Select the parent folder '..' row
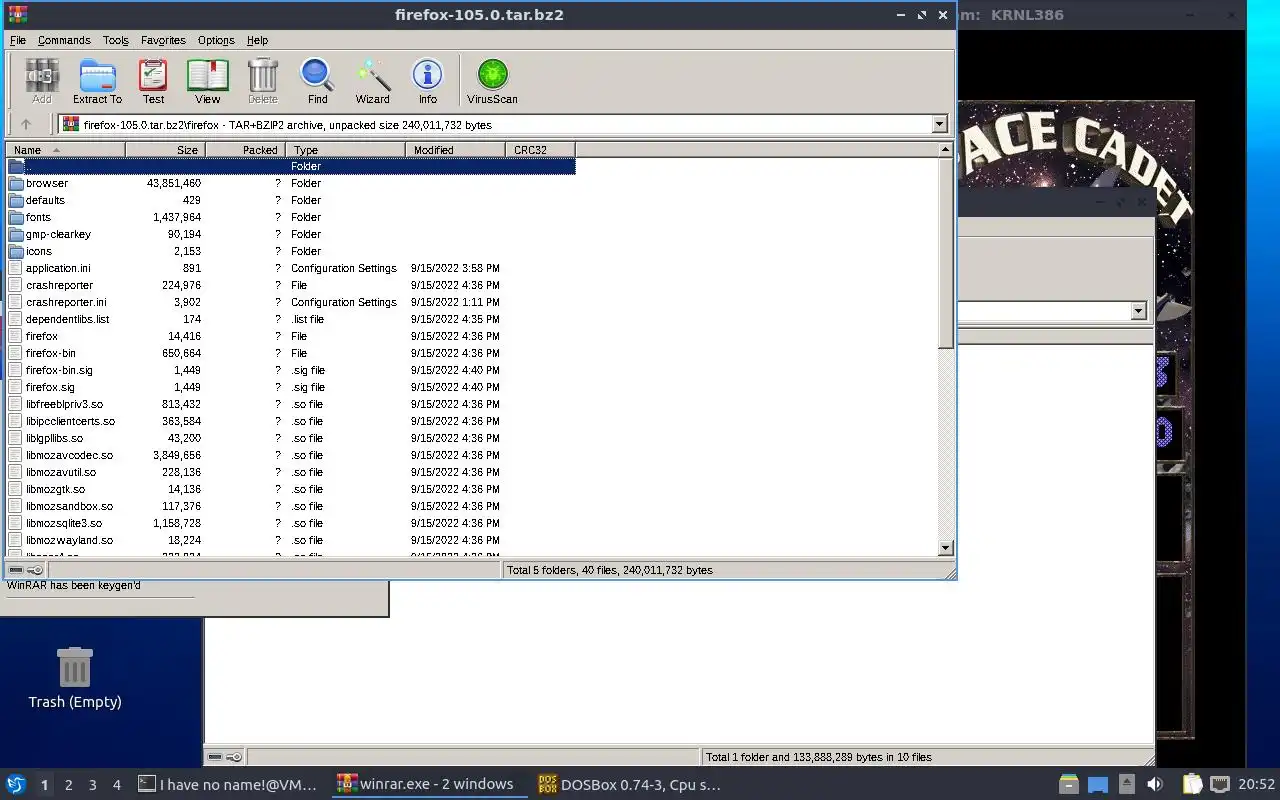Screen dimensions: 1280x800 click(290, 166)
